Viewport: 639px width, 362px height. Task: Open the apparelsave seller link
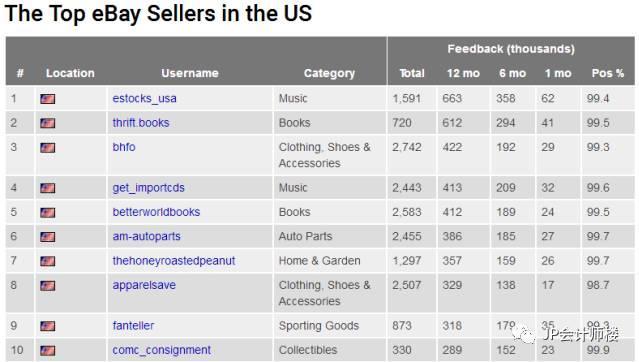(x=144, y=285)
